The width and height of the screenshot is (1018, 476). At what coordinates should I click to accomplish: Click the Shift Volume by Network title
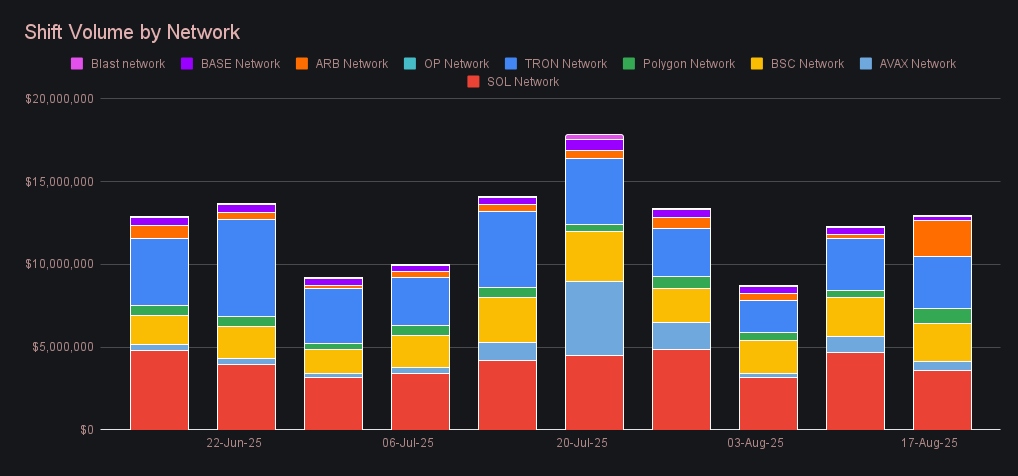click(x=132, y=33)
